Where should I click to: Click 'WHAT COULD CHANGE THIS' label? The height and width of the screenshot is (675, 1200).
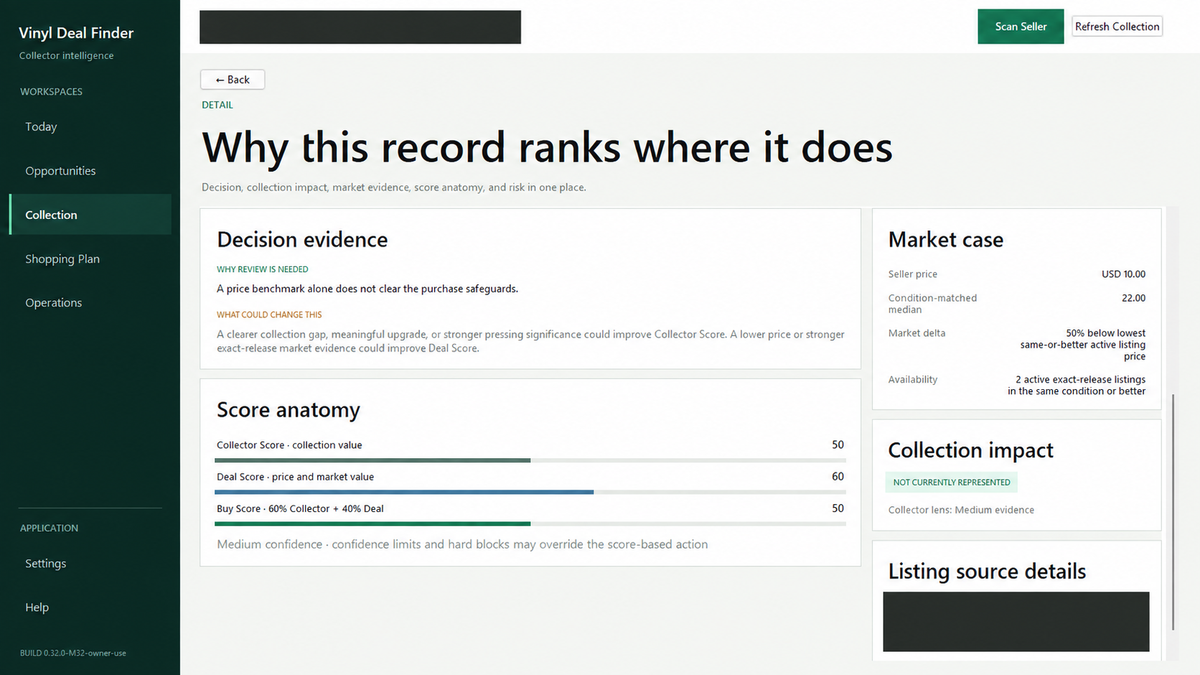pos(269,315)
